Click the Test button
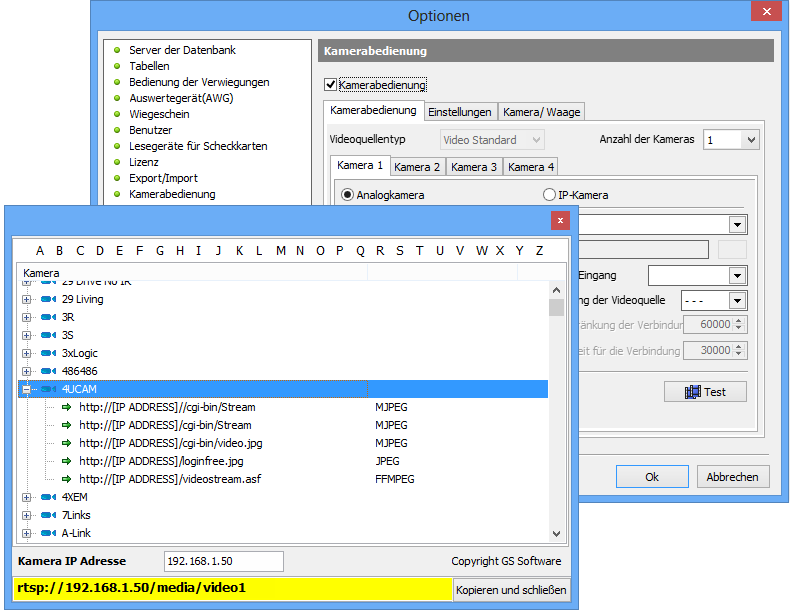 [705, 392]
